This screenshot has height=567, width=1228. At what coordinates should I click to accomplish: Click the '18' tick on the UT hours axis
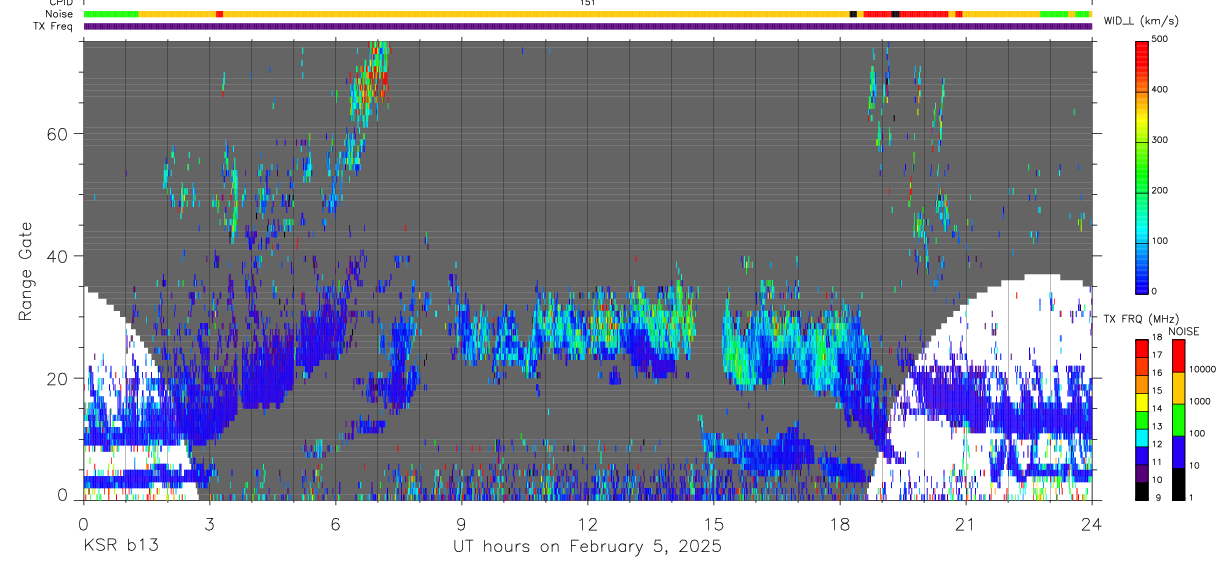[x=840, y=523]
